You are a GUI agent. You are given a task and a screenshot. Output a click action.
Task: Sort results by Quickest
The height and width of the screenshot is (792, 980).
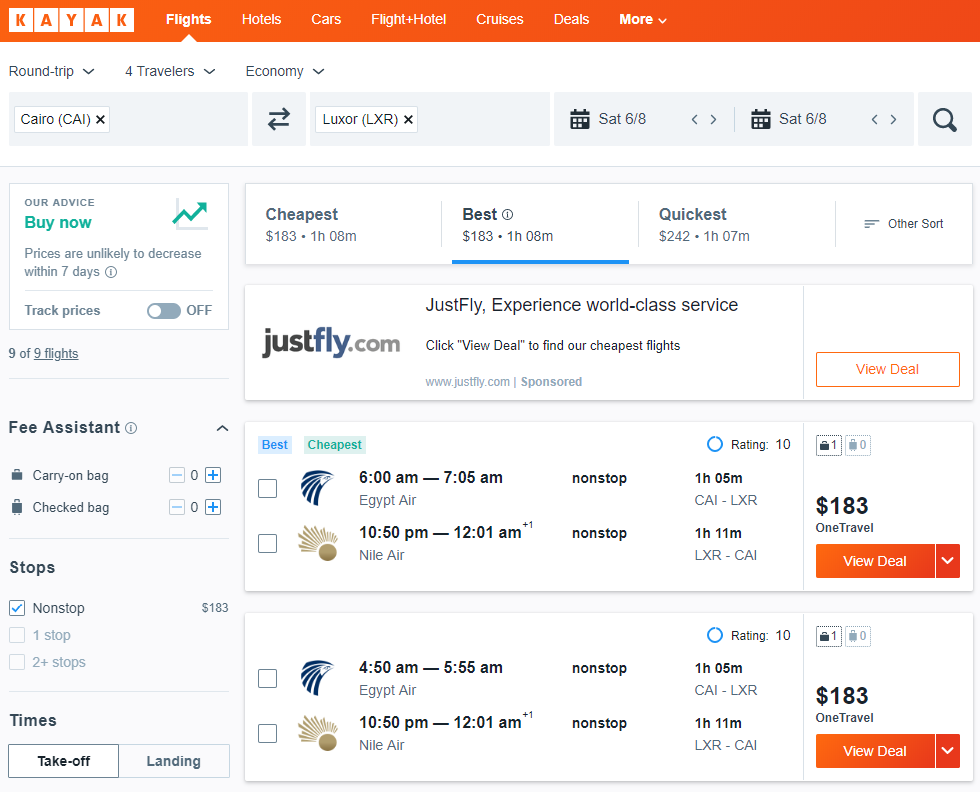[737, 224]
